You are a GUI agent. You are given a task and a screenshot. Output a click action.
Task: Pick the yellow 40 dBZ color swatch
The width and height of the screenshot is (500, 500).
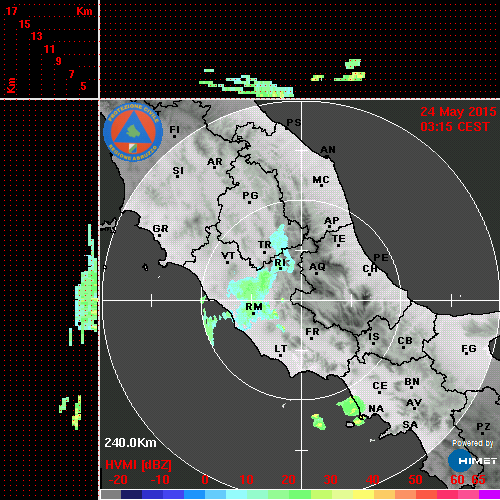coord(363,494)
